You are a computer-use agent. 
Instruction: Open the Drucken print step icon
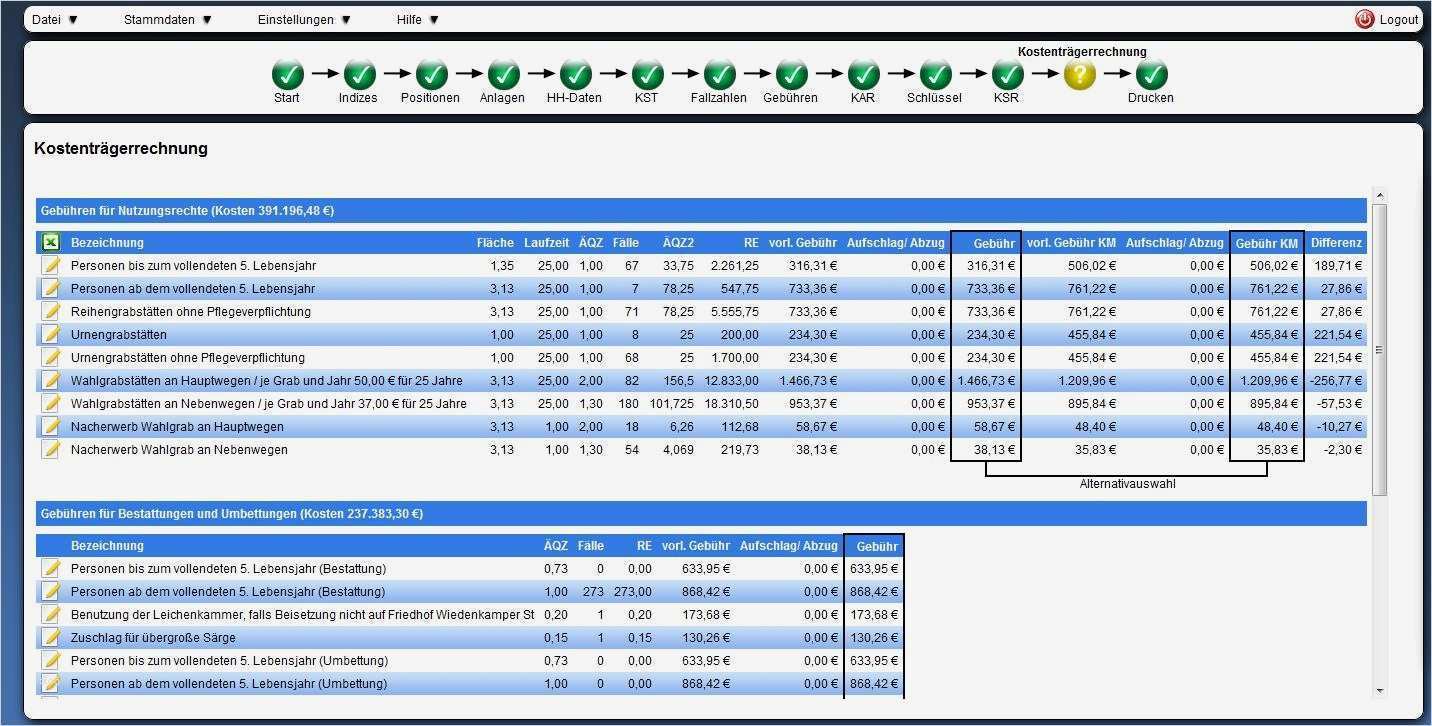pos(1149,73)
